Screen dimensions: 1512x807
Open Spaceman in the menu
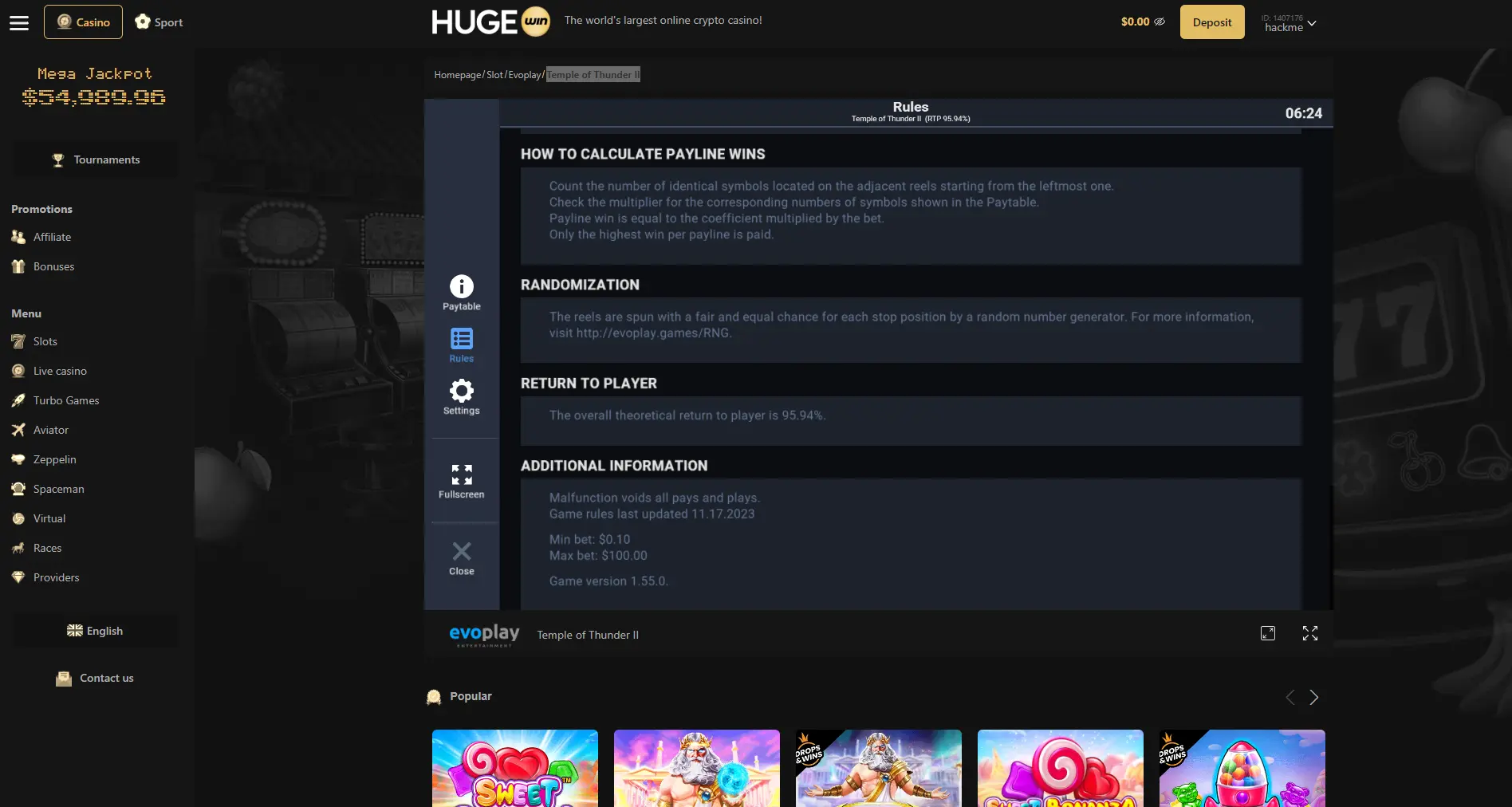tap(58, 489)
